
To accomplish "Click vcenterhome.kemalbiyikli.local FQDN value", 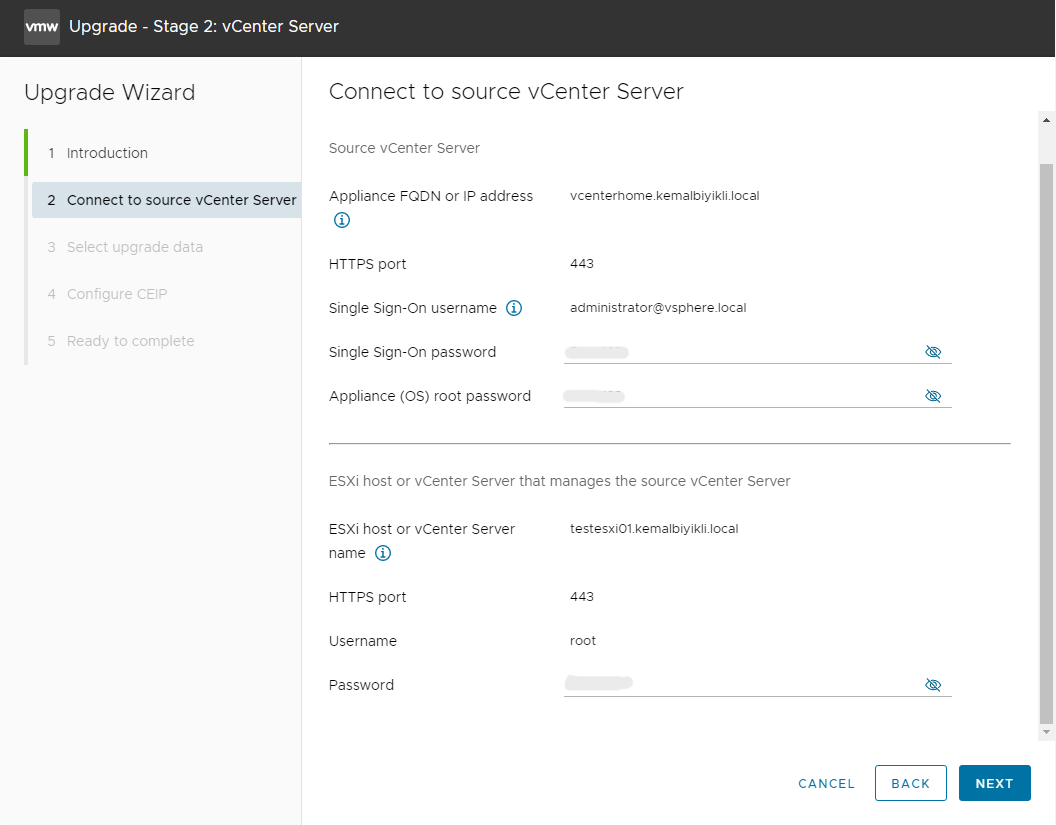I will [x=664, y=196].
